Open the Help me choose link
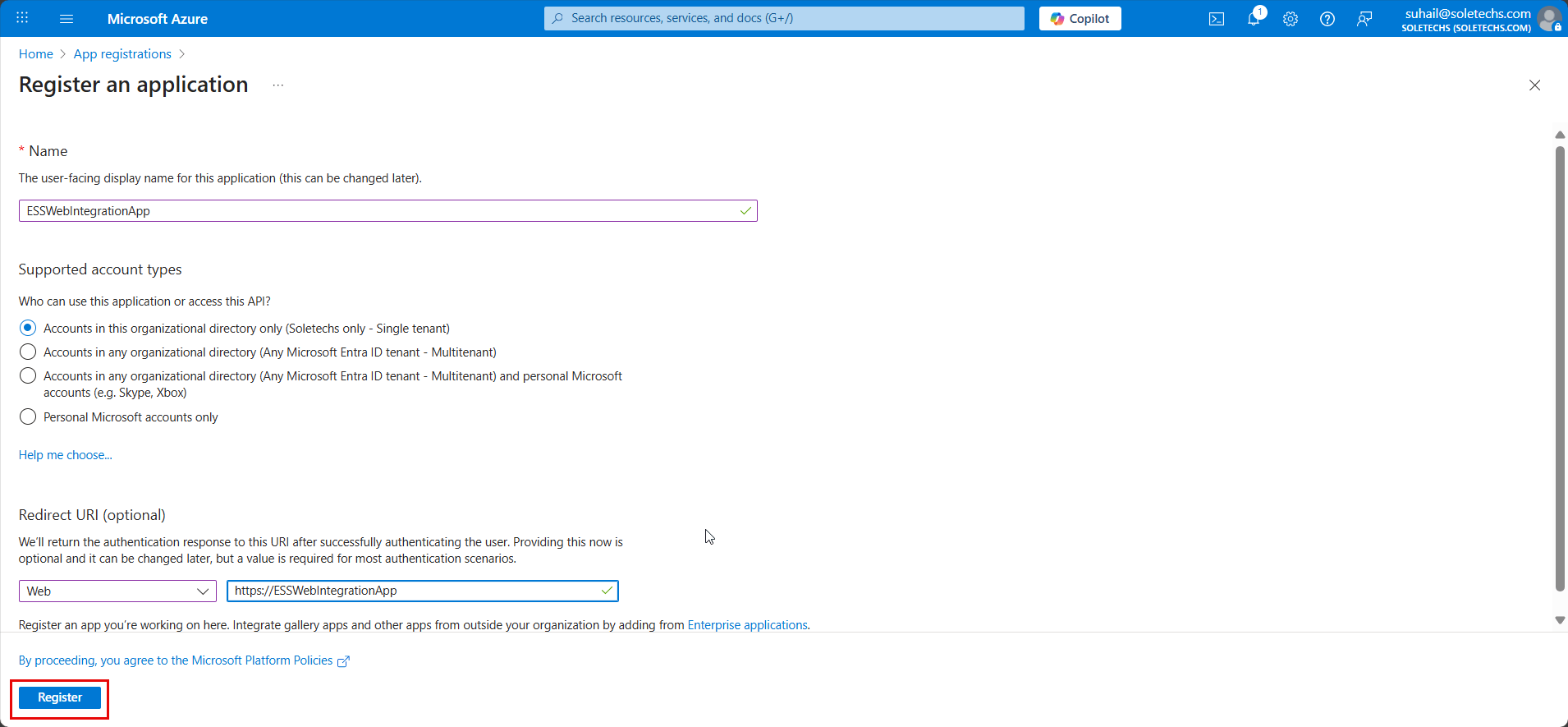 66,455
